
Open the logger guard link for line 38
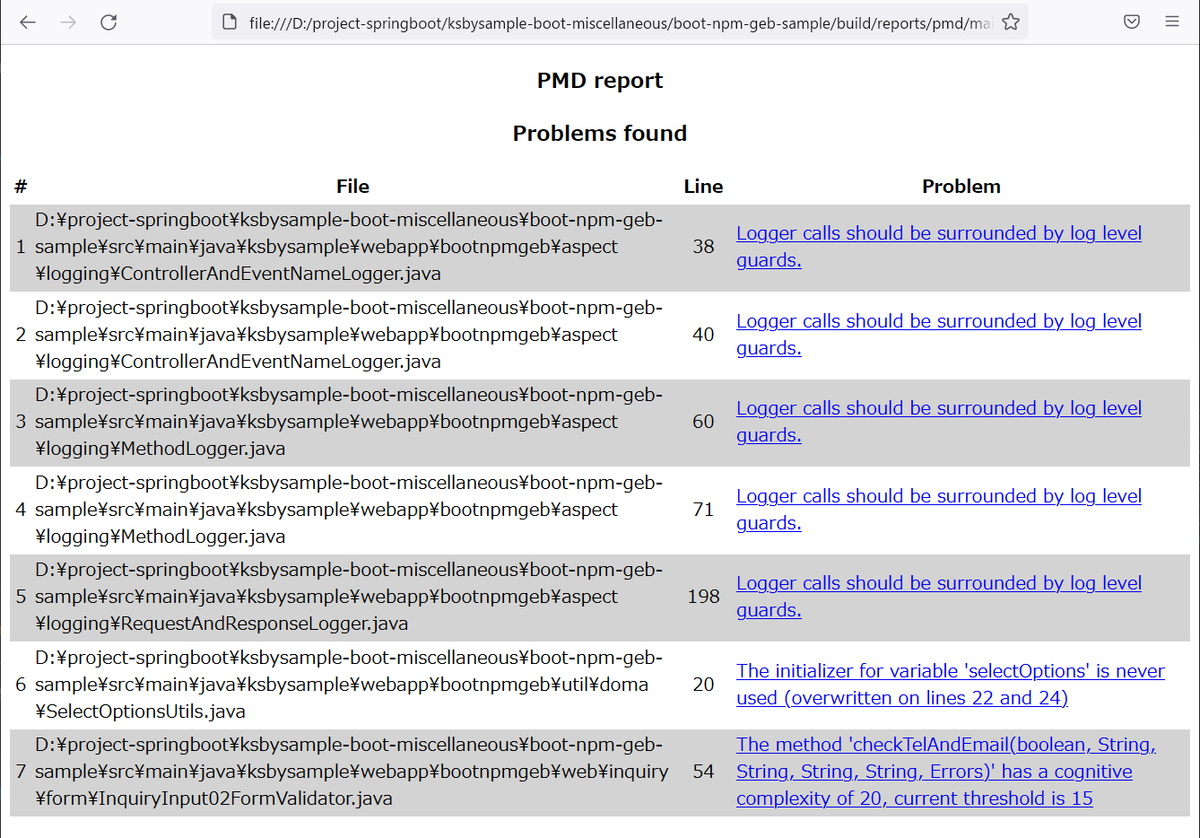pyautogui.click(x=939, y=246)
